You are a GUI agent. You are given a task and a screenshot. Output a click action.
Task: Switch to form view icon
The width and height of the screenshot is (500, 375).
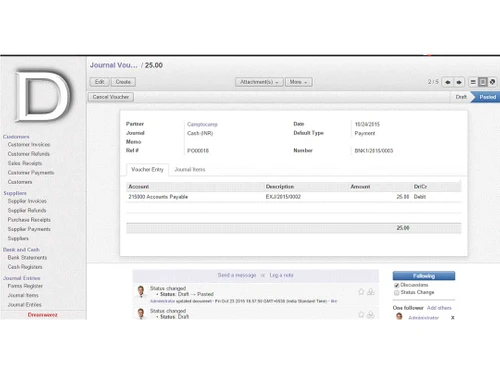click(482, 82)
